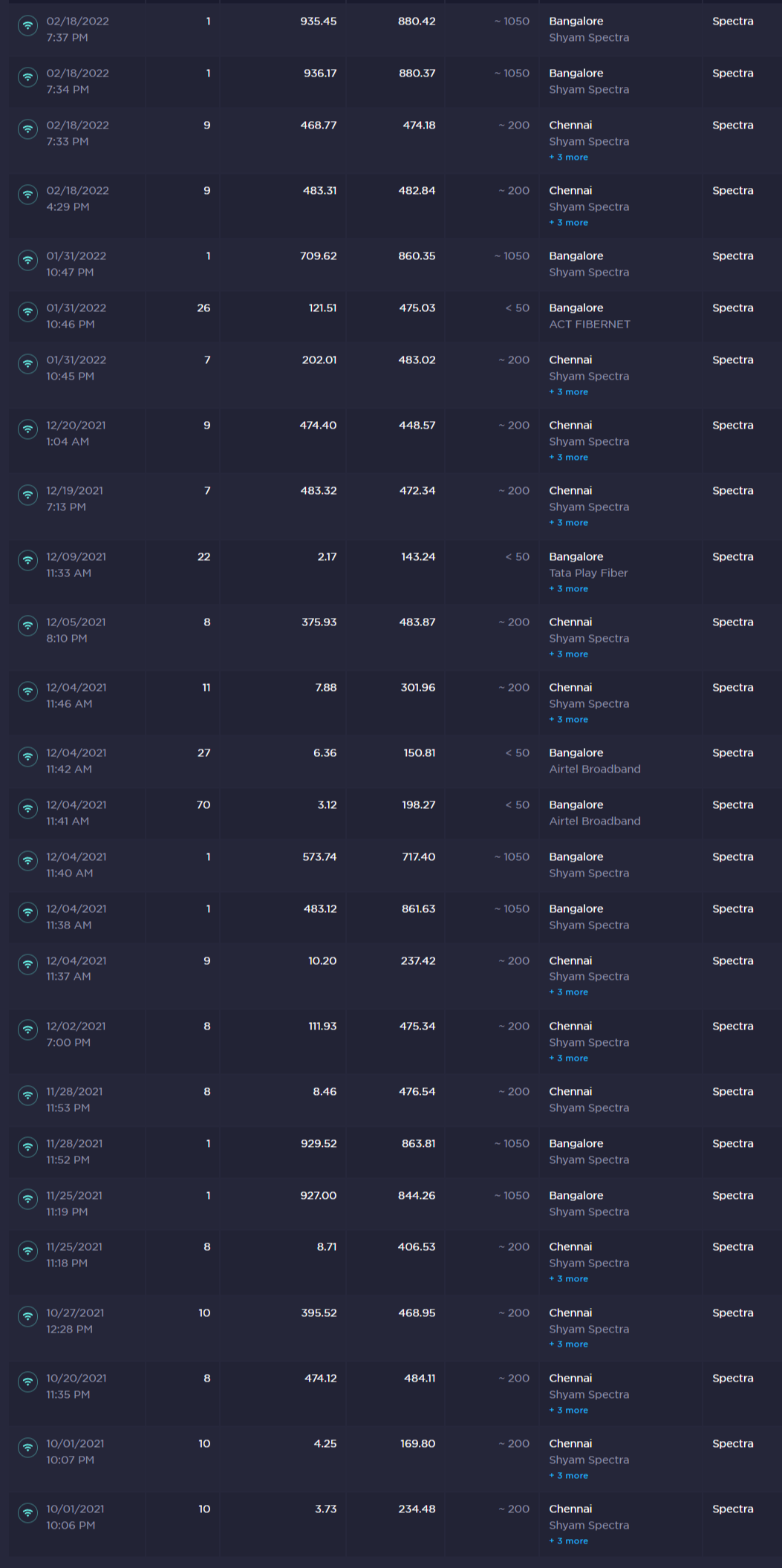The image size is (782, 1568).
Task: Click upload value 880.42
Action: click(417, 22)
